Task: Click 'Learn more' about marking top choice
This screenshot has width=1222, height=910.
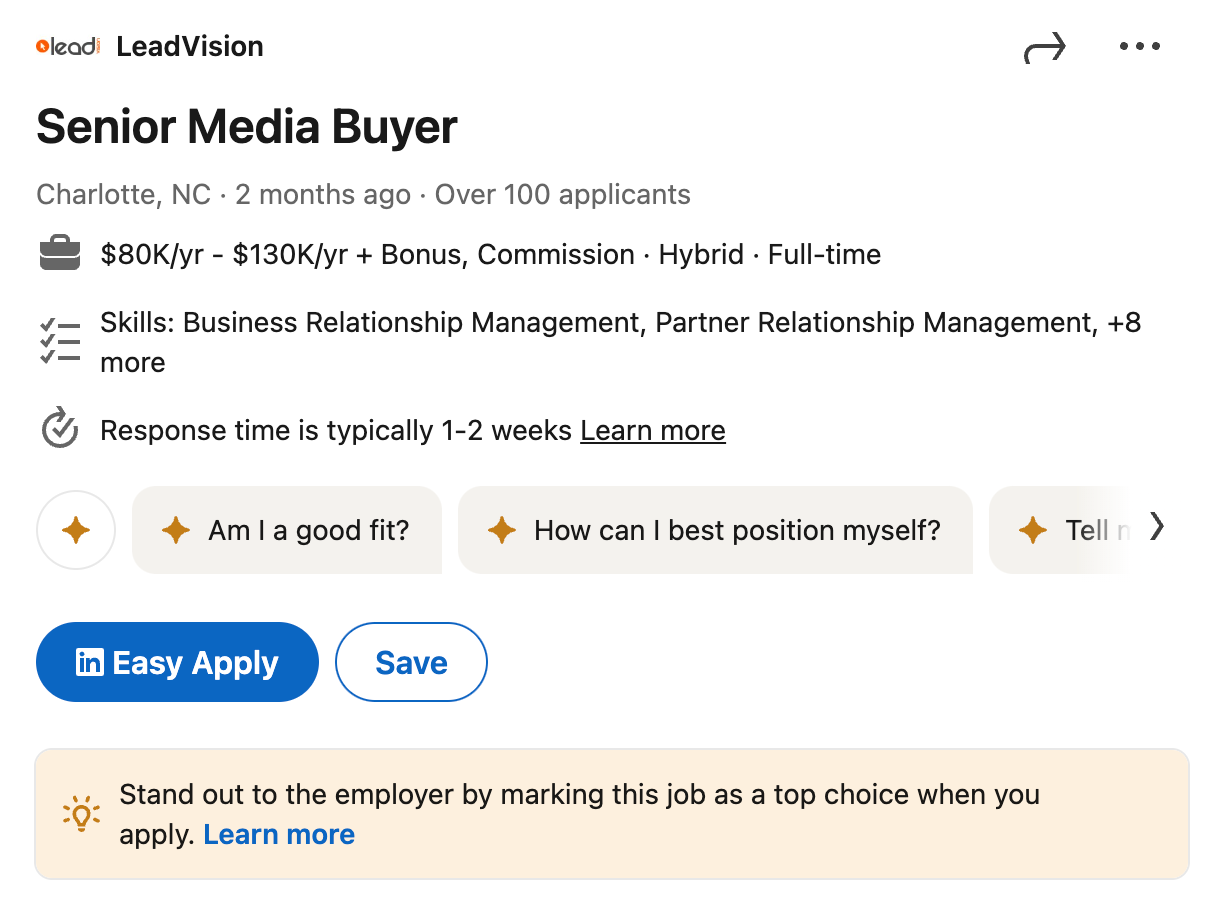Action: click(278, 834)
